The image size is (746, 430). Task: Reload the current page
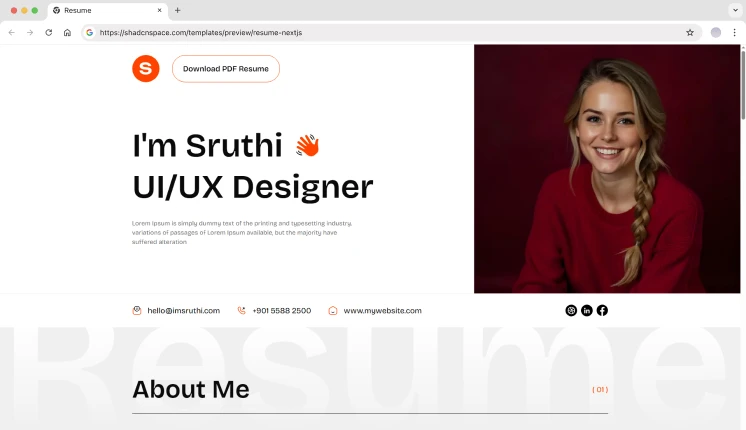pos(49,32)
